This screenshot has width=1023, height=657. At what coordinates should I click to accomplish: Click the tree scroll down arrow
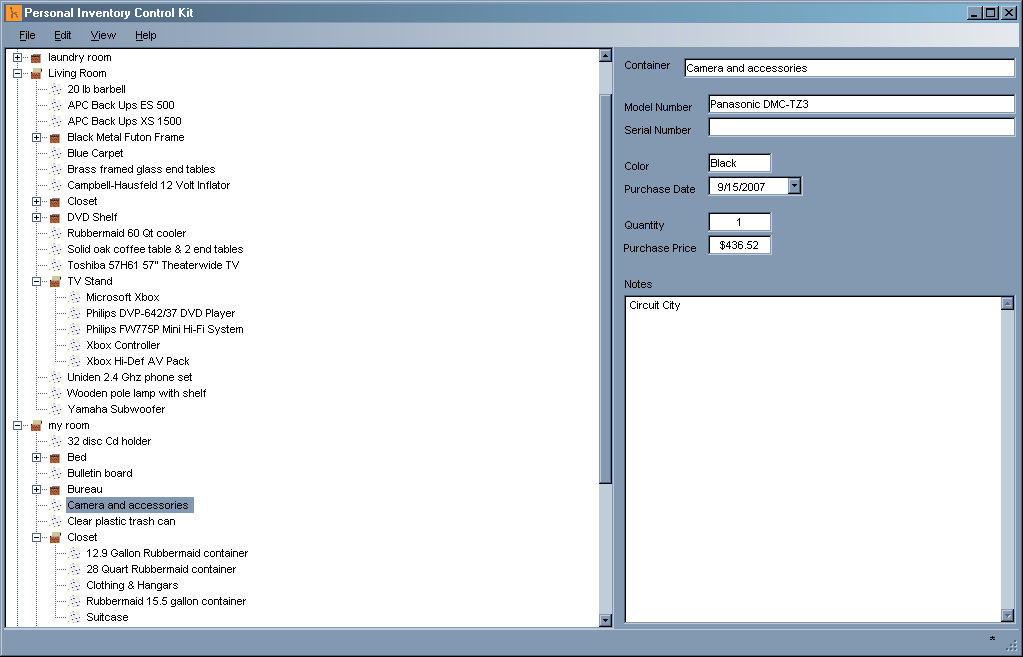[605, 620]
